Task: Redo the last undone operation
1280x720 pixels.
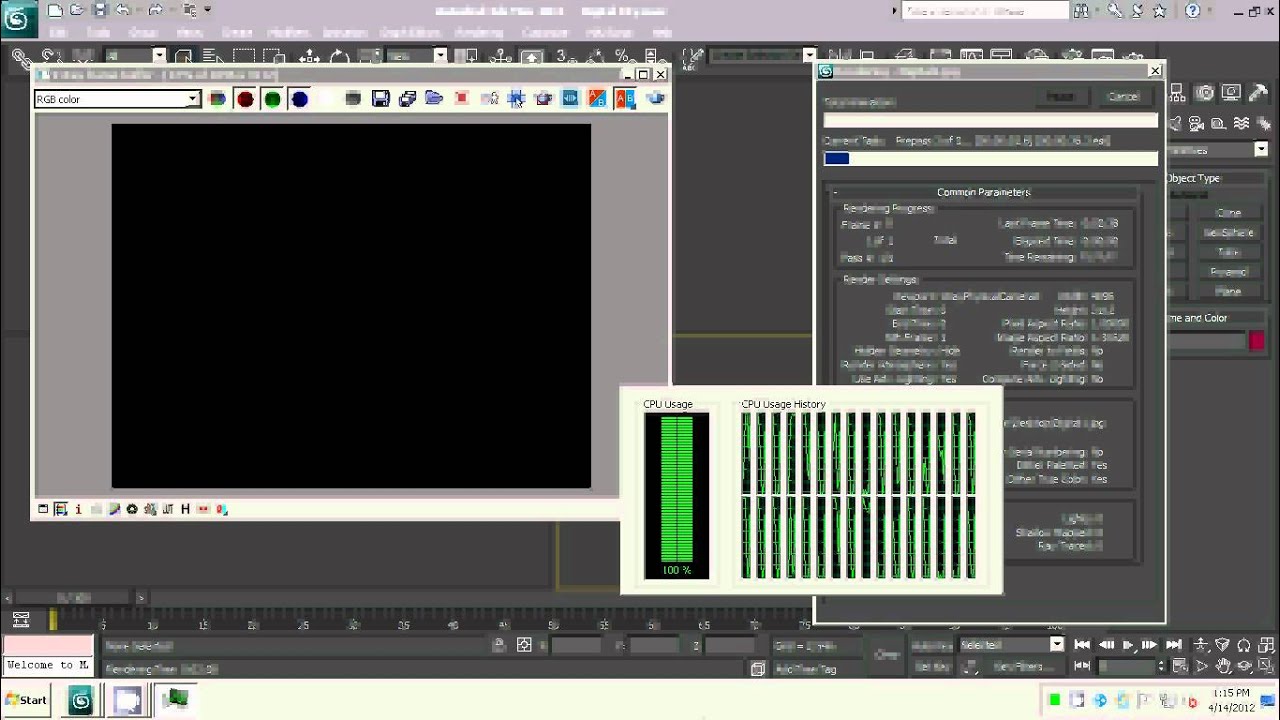Action: [x=155, y=10]
